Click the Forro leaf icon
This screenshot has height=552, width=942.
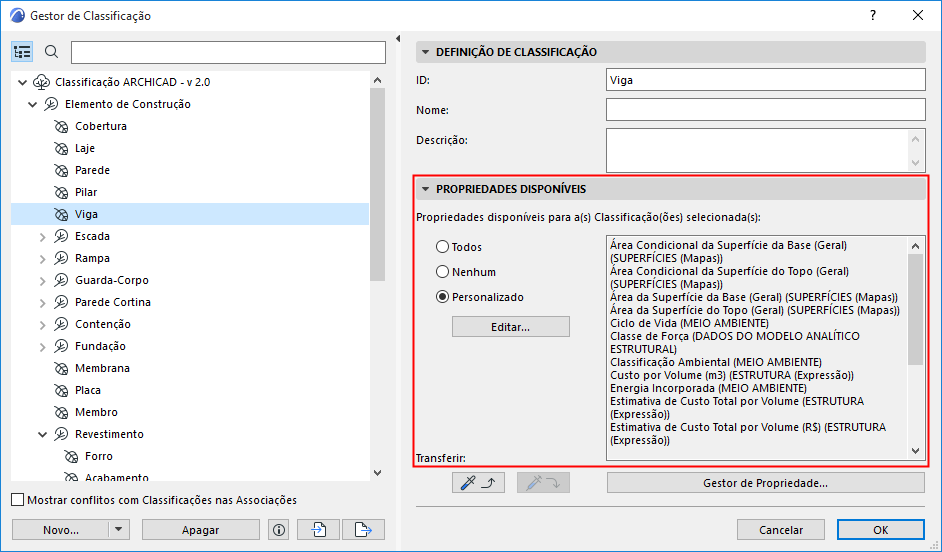click(x=71, y=456)
